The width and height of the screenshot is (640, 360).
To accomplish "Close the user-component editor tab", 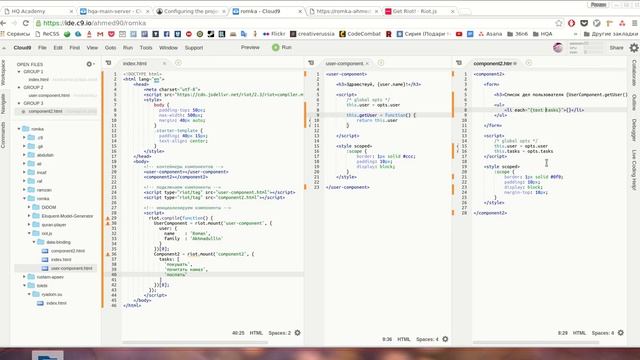I will pyautogui.click(x=367, y=63).
